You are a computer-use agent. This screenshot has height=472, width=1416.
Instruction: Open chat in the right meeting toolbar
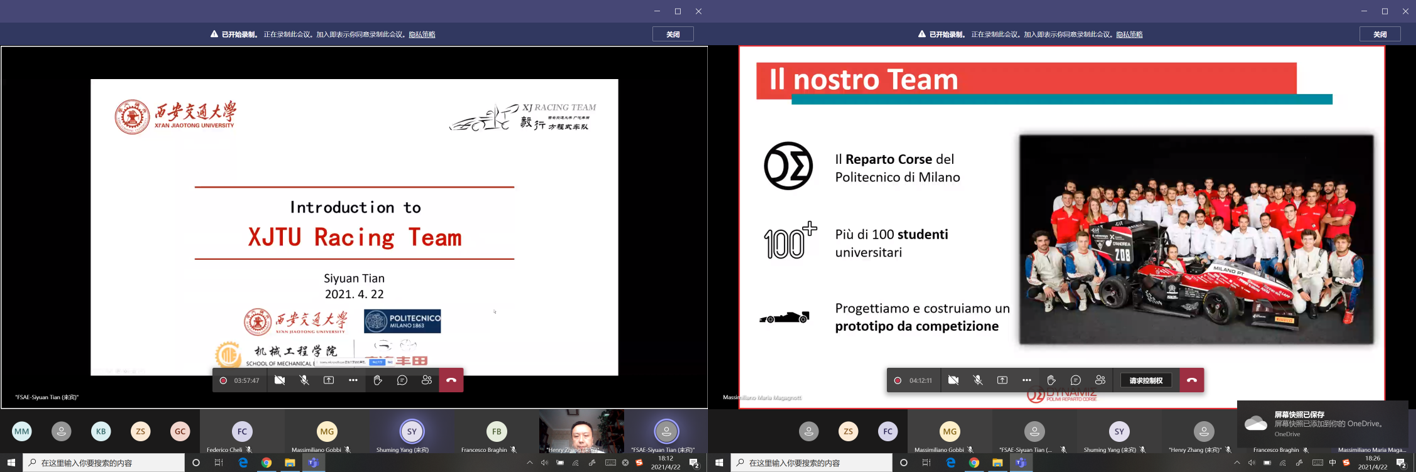coord(1076,381)
